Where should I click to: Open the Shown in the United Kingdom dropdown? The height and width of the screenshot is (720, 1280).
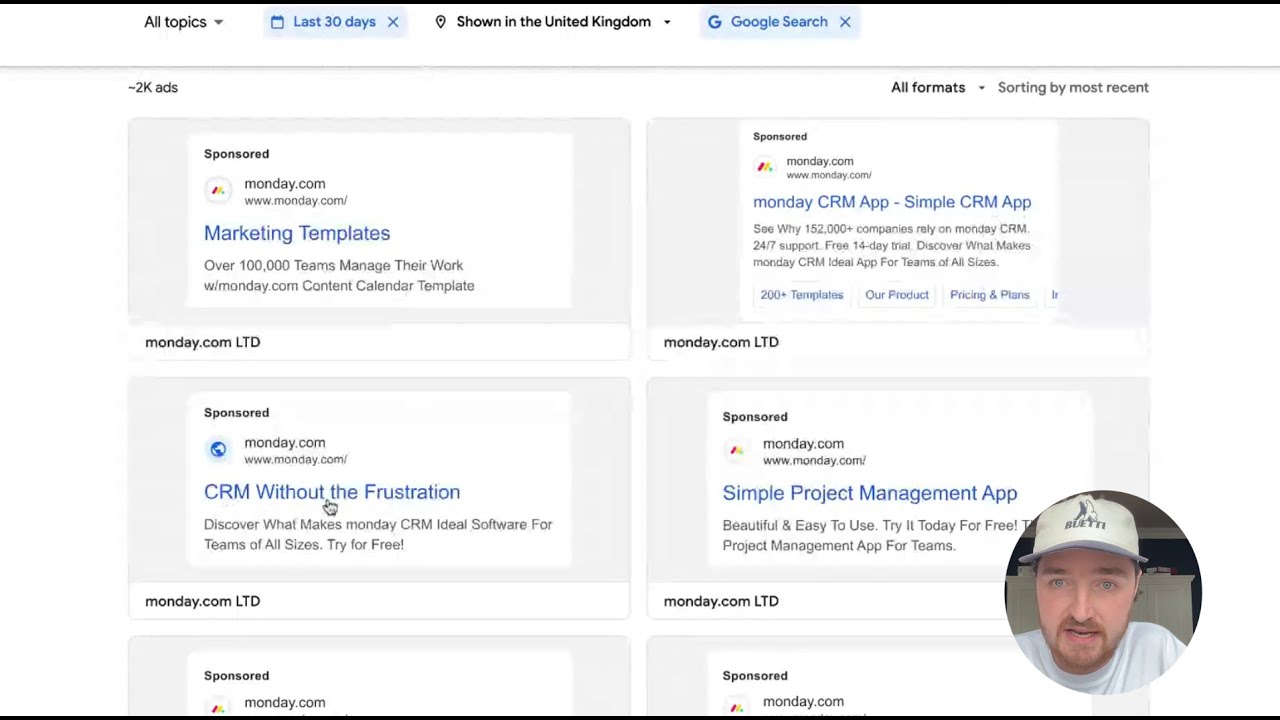click(x=553, y=22)
